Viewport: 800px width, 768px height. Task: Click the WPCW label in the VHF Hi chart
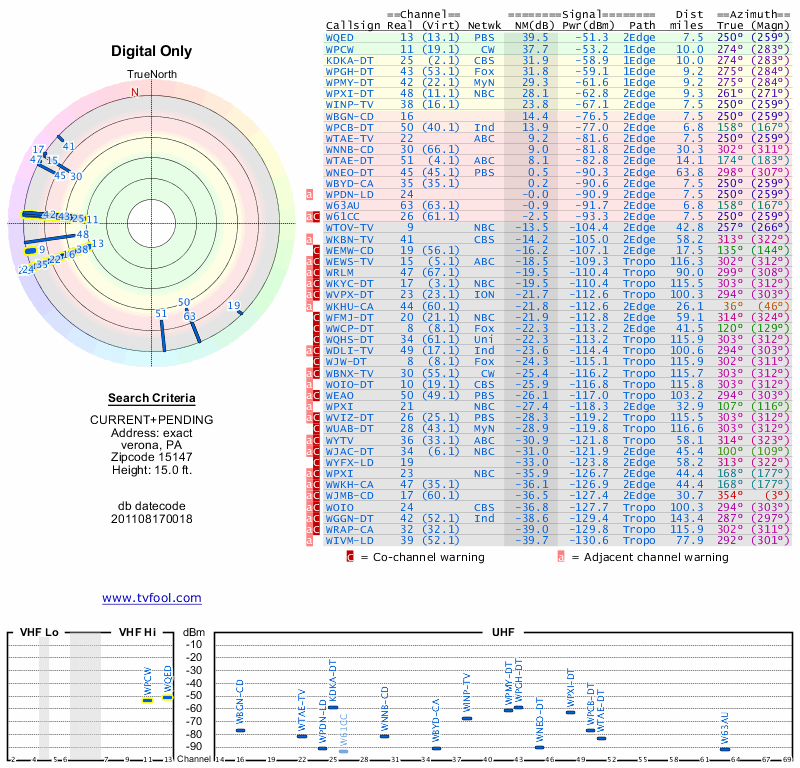pos(147,681)
